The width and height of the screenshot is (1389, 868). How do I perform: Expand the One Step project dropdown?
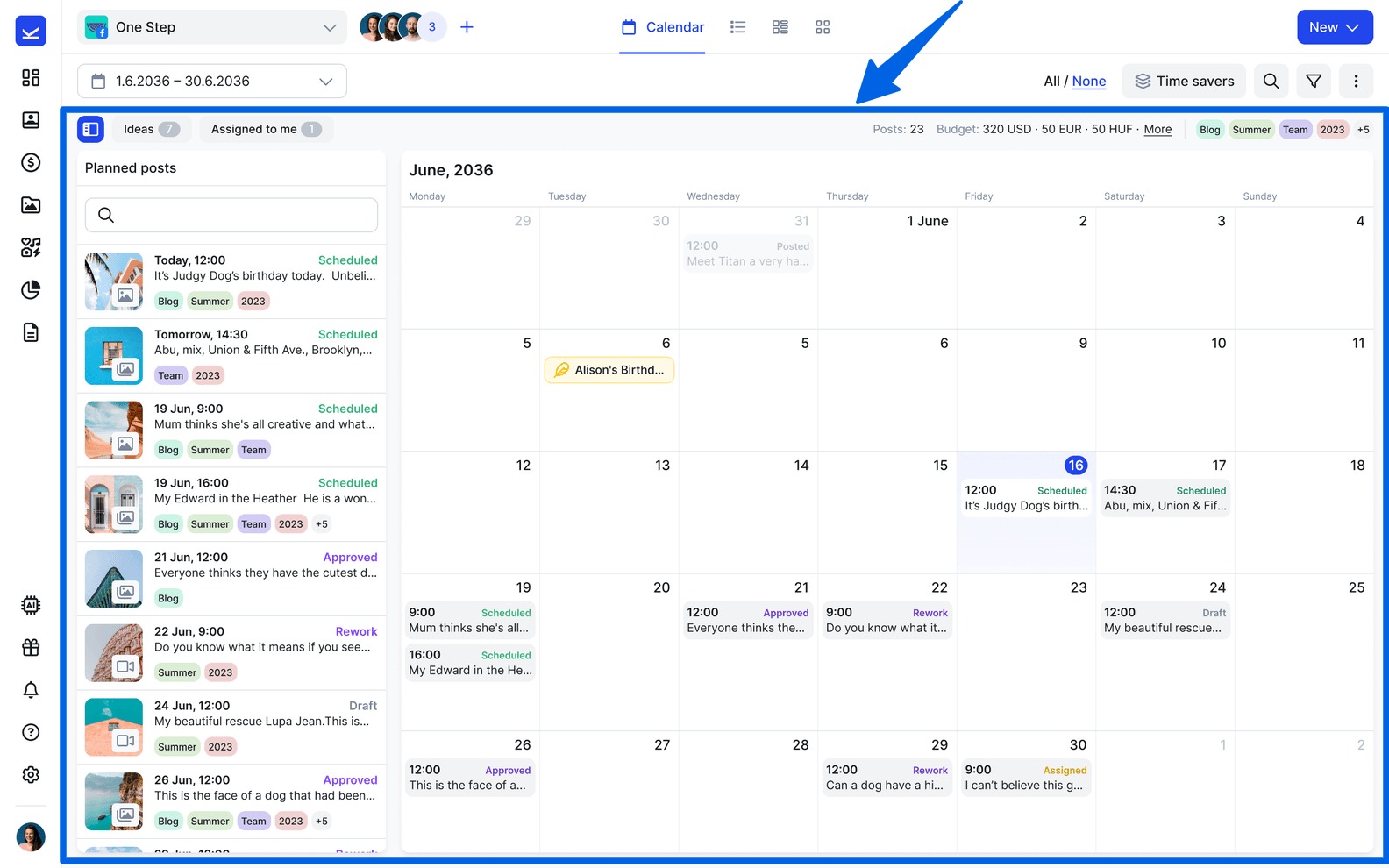(212, 27)
